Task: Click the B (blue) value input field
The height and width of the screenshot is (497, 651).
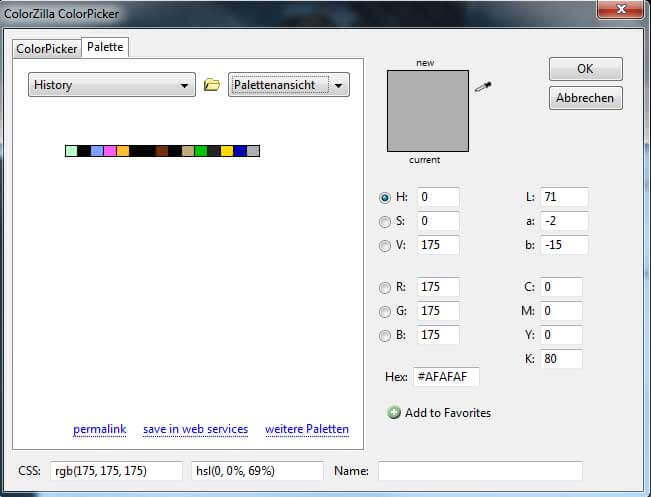Action: (438, 335)
